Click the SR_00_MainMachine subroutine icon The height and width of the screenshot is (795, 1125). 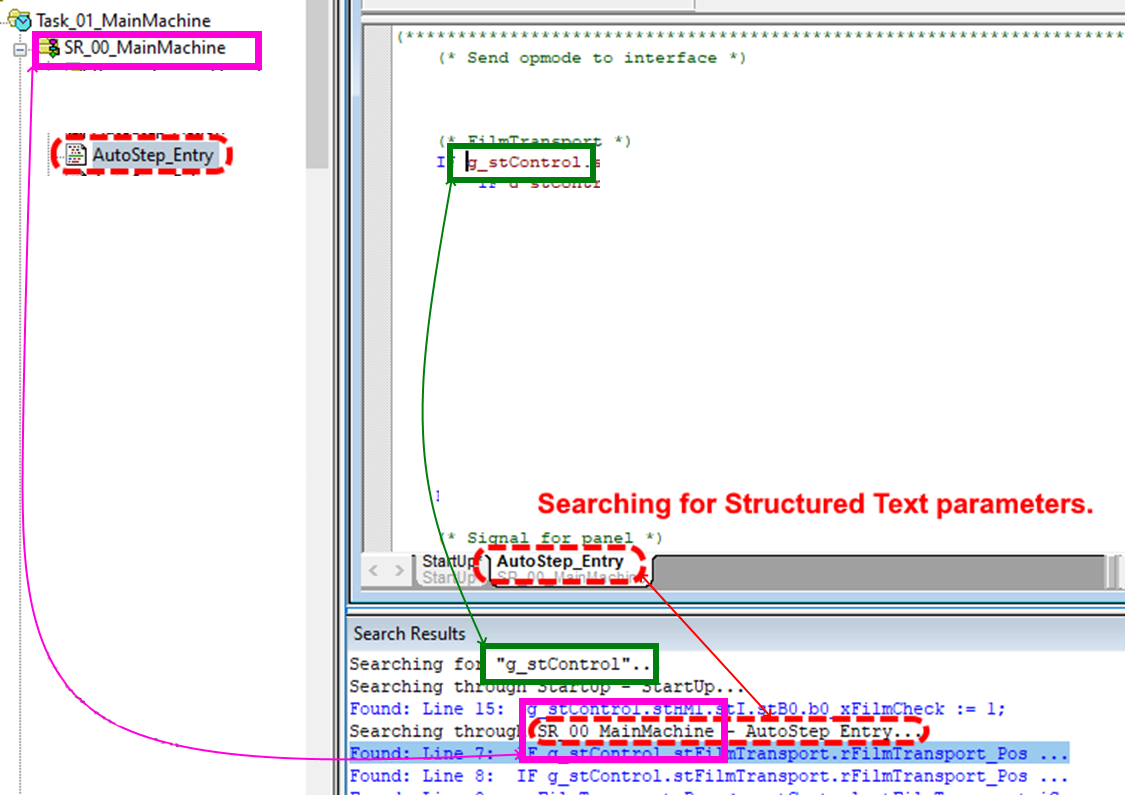tap(49, 48)
